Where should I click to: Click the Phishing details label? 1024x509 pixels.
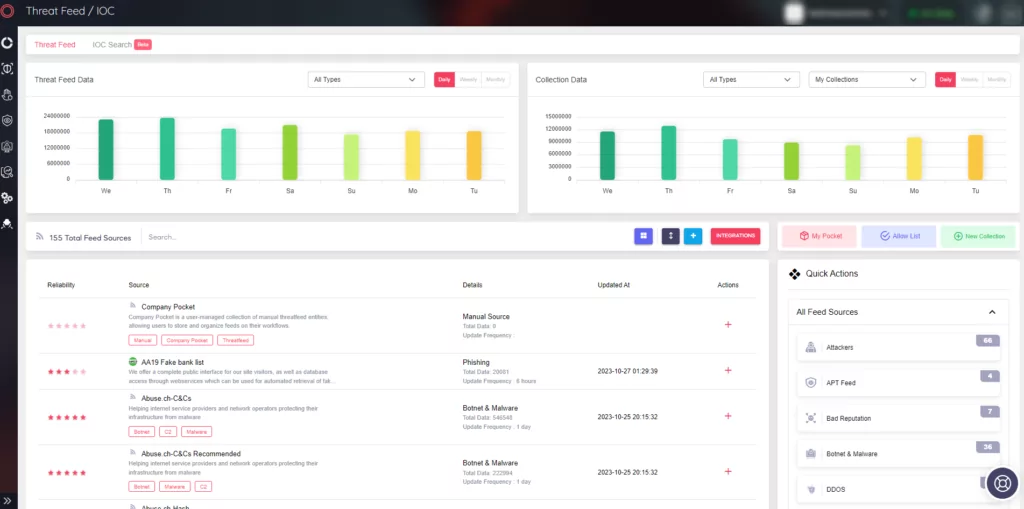pos(475,363)
